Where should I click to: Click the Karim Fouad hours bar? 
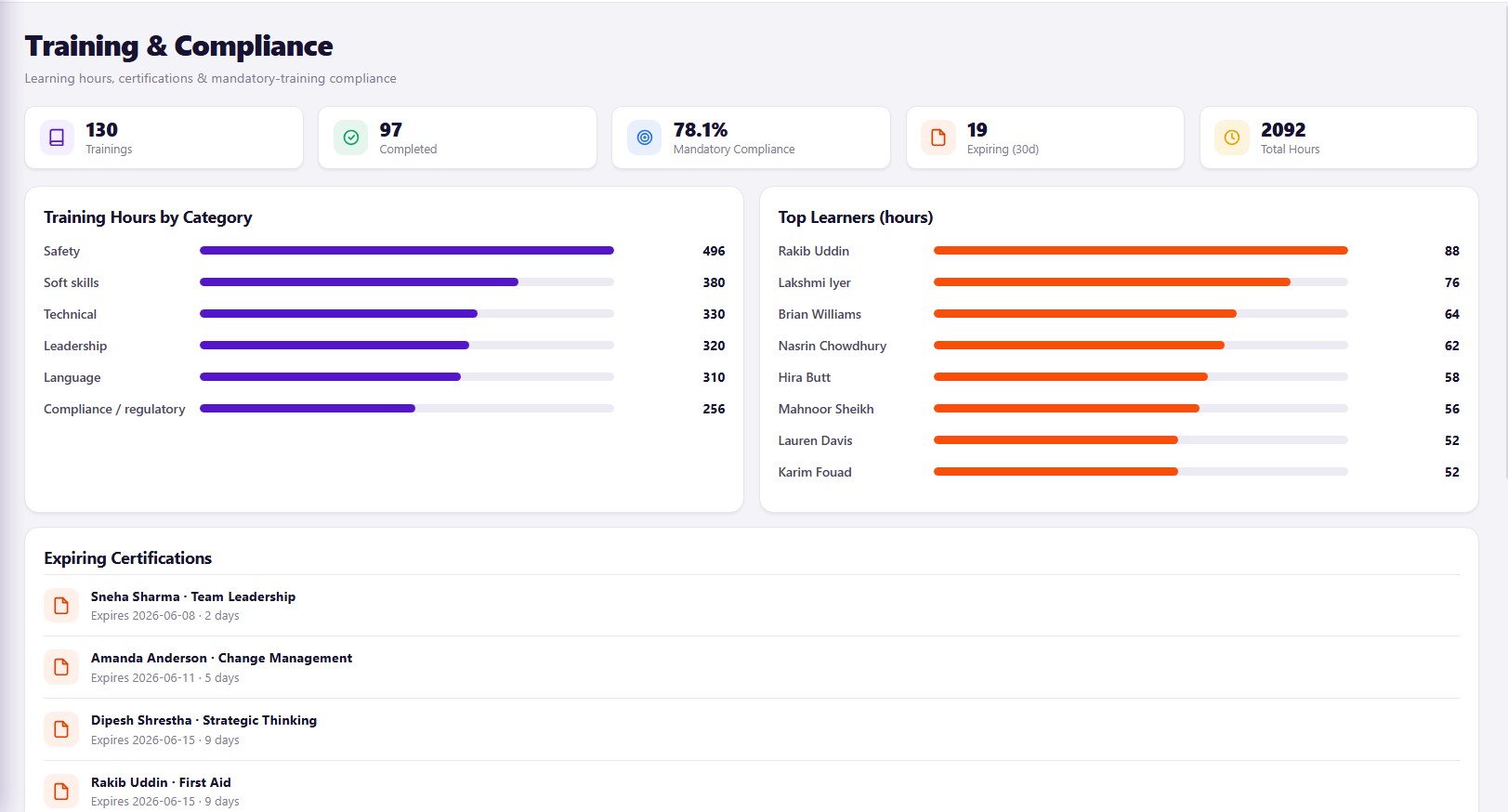click(x=1141, y=472)
